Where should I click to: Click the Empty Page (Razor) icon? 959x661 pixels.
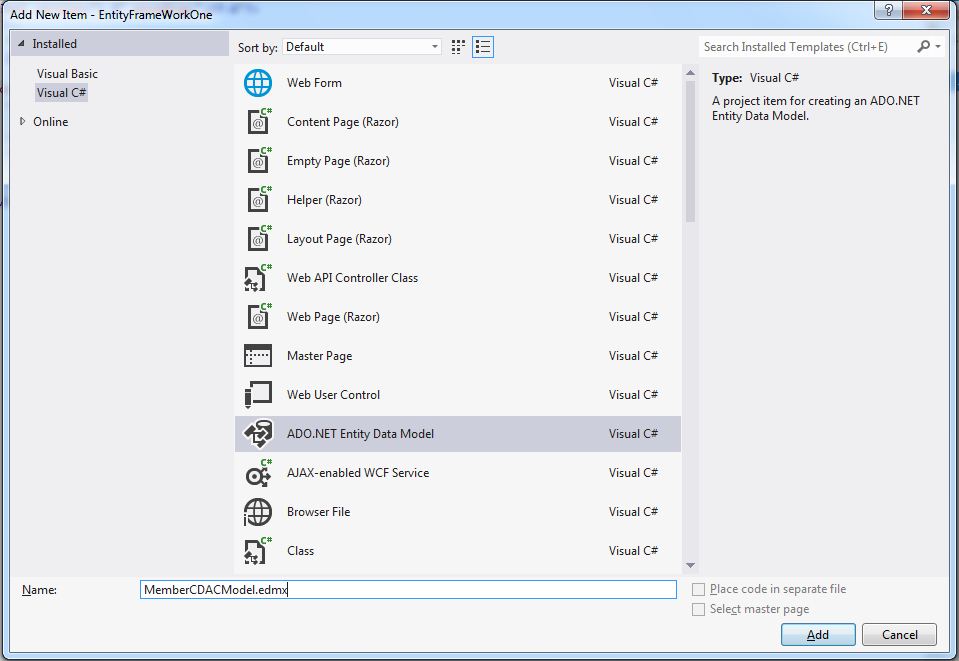[x=259, y=161]
